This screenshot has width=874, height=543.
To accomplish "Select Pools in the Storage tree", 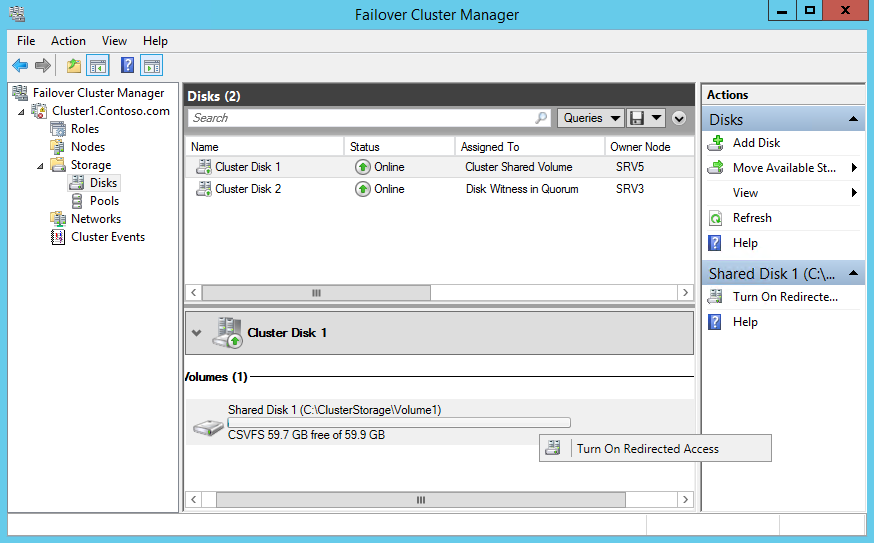I will [104, 201].
